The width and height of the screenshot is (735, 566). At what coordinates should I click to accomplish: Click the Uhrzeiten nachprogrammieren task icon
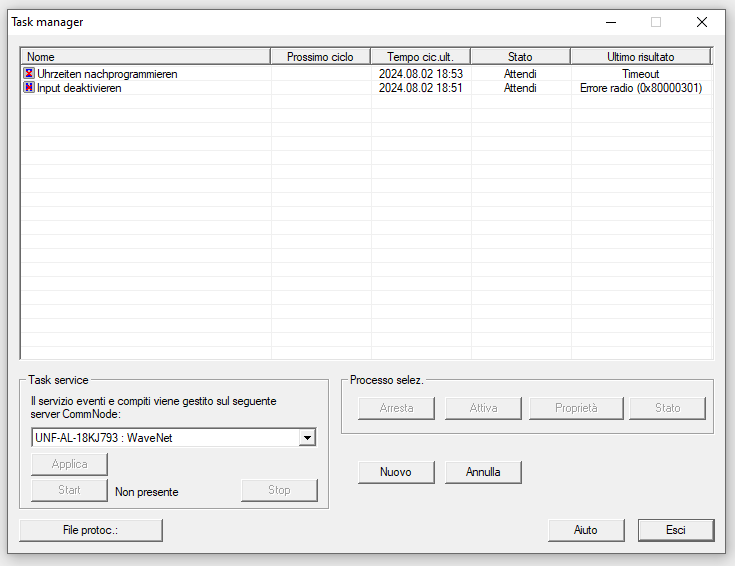29,74
